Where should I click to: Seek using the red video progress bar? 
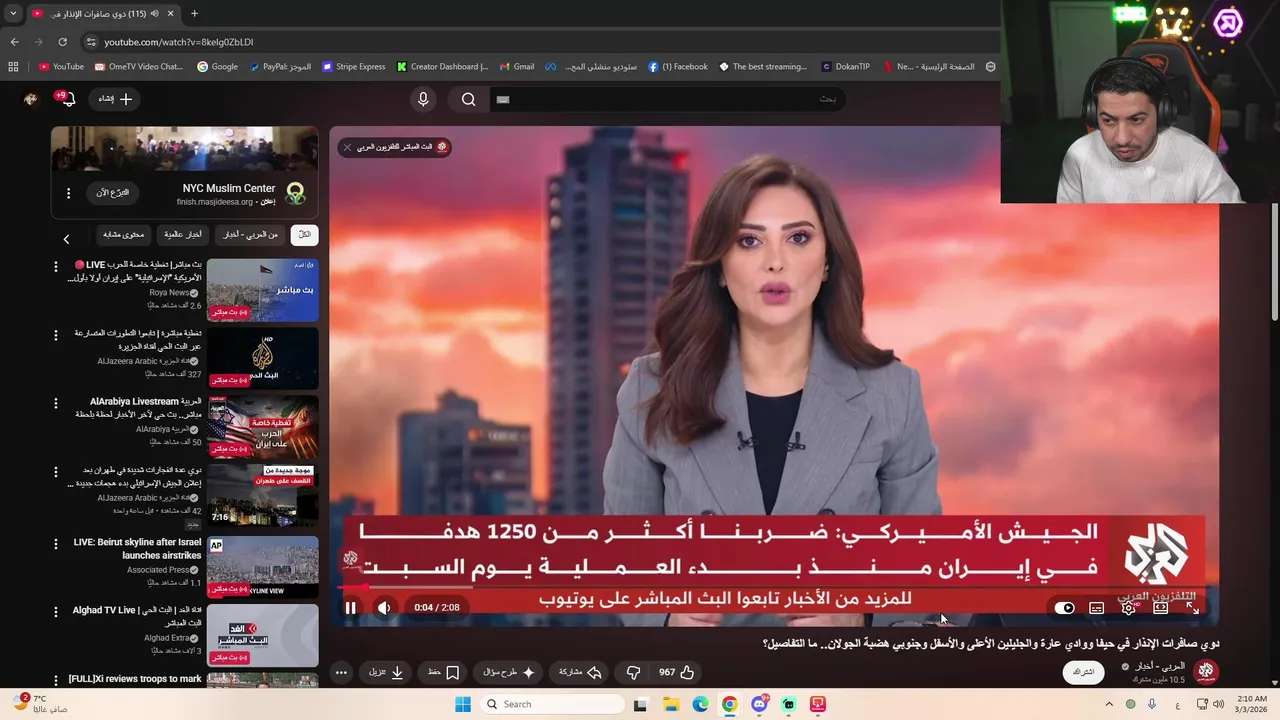[x=774, y=588]
